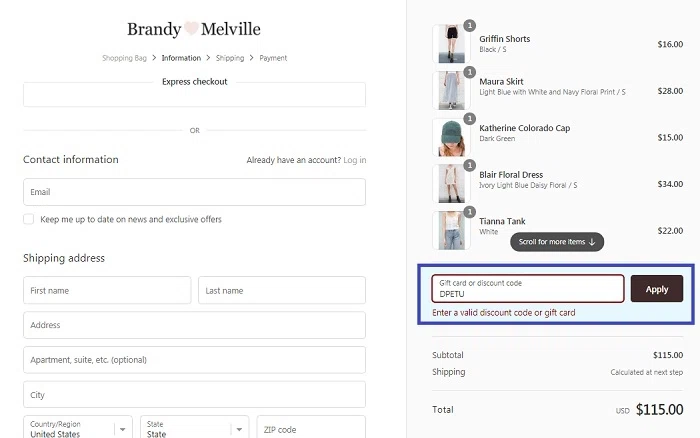Screen dimensions: 700x438
Task: Select the Payment breadcrumb step
Action: point(273,58)
